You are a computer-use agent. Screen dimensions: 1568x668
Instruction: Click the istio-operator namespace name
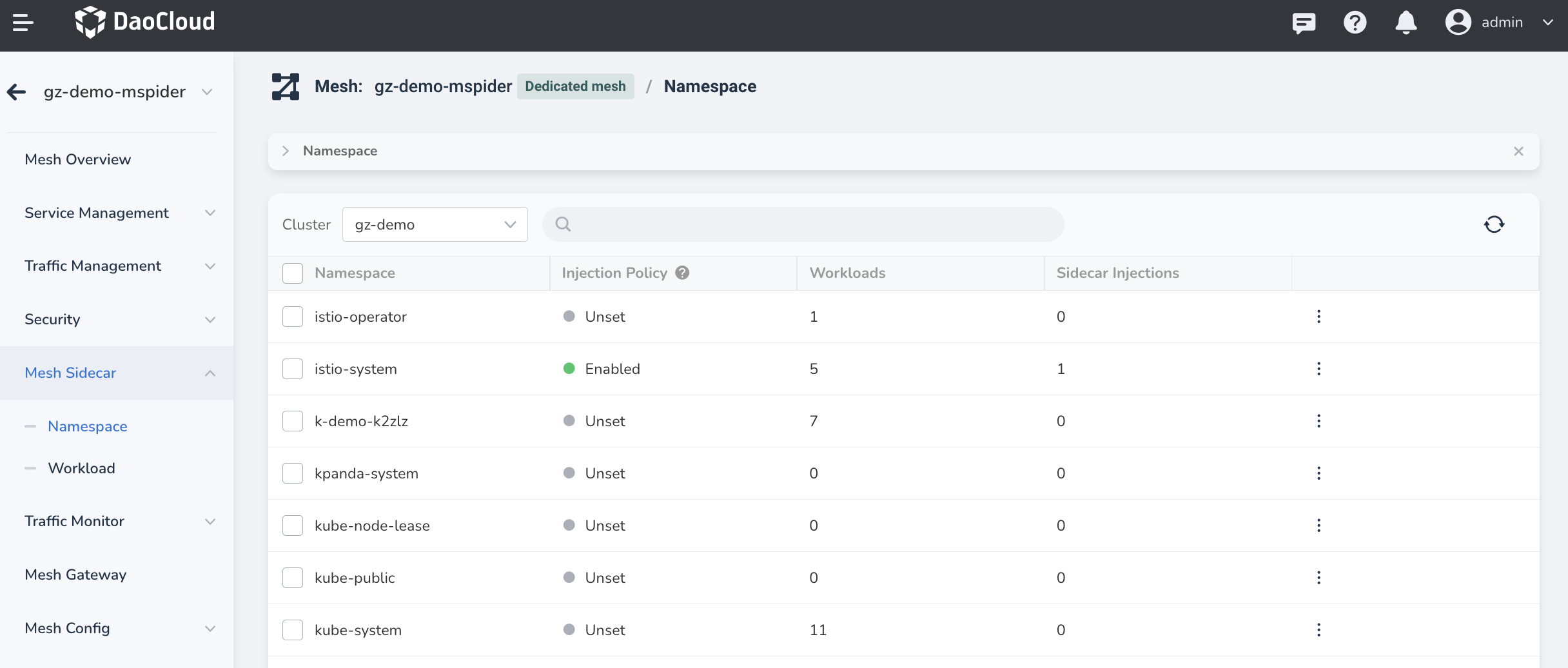pos(360,317)
